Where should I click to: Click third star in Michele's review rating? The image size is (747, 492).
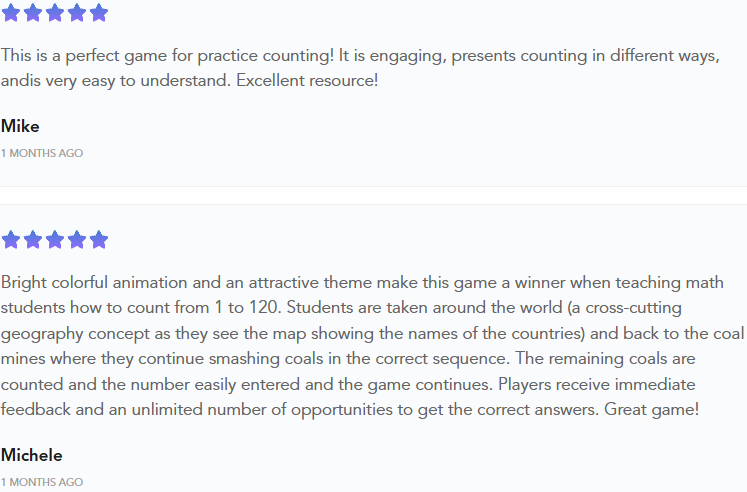[x=55, y=240]
